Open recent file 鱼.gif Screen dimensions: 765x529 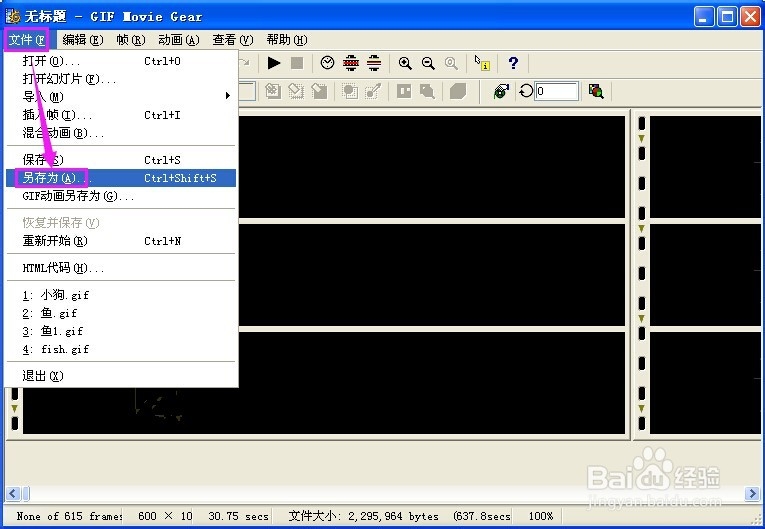click(121, 313)
